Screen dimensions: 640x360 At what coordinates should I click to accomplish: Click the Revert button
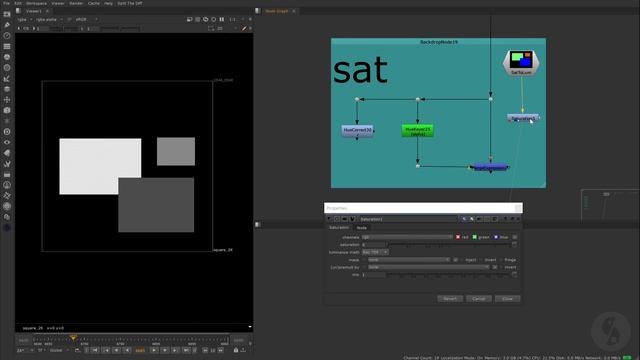tap(450, 299)
